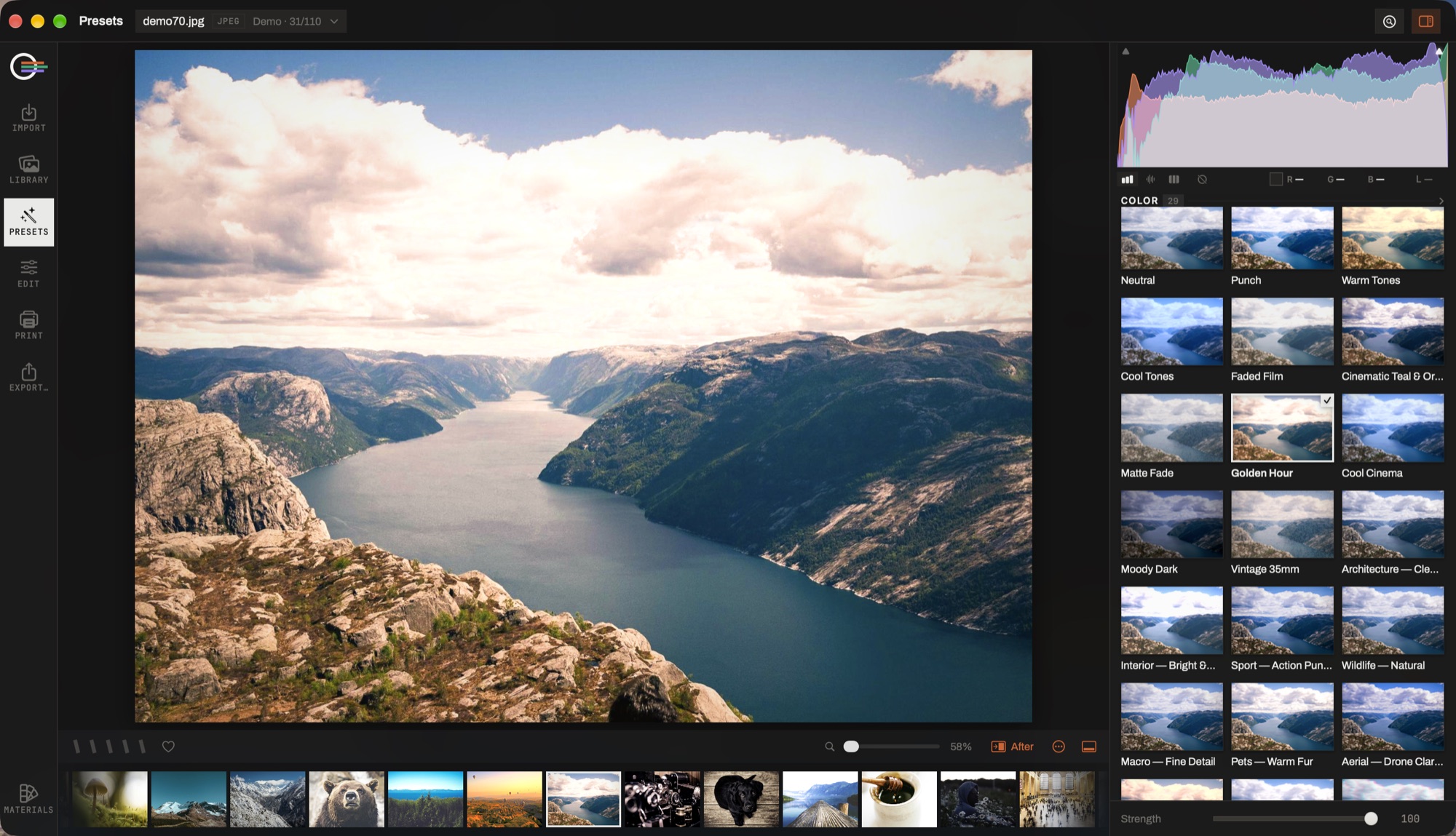This screenshot has width=1456, height=836.
Task: Open the Import section in the sidebar
Action: (28, 118)
